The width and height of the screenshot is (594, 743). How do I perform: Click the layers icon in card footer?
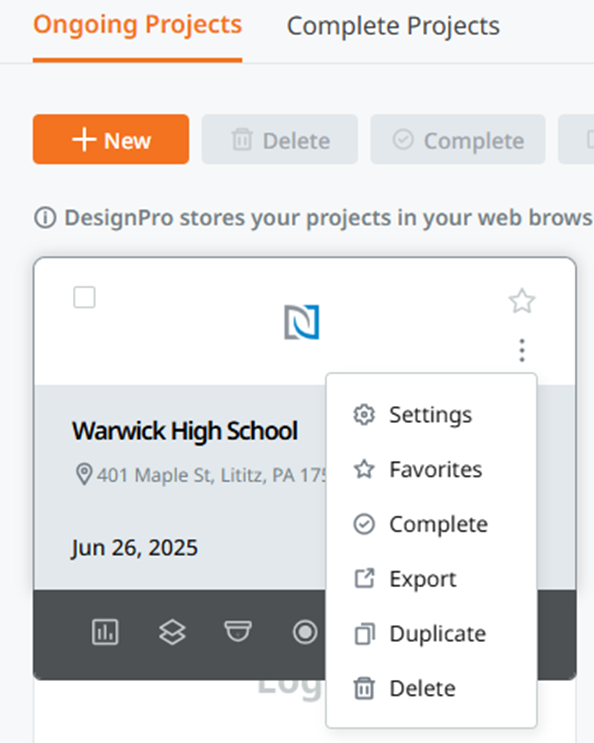[x=172, y=632]
